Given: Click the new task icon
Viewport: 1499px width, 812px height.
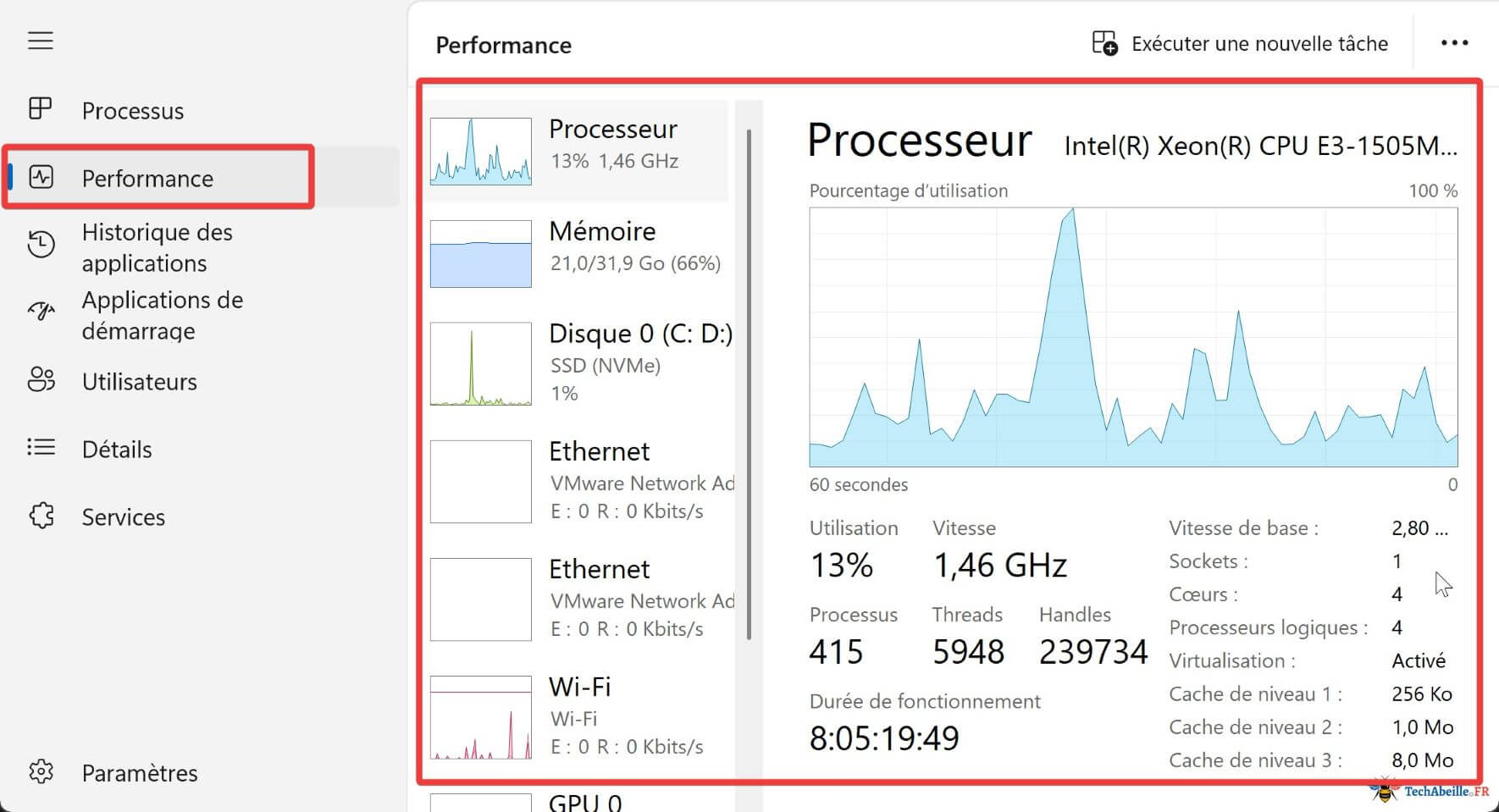Looking at the screenshot, I should tap(1104, 43).
